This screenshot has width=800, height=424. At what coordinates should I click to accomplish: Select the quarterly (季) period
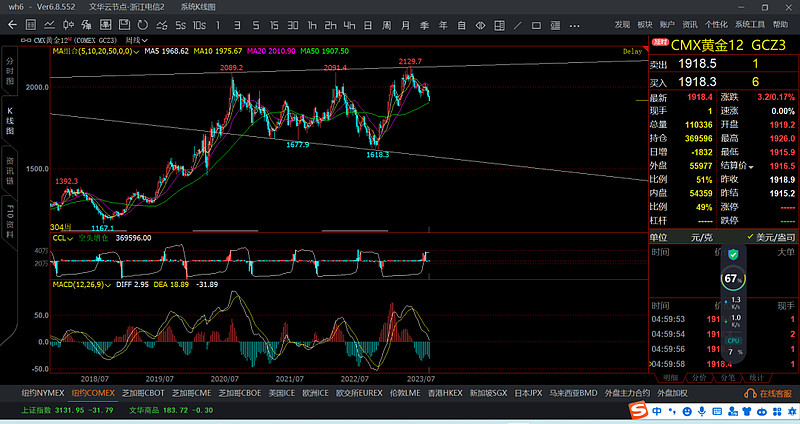424,25
